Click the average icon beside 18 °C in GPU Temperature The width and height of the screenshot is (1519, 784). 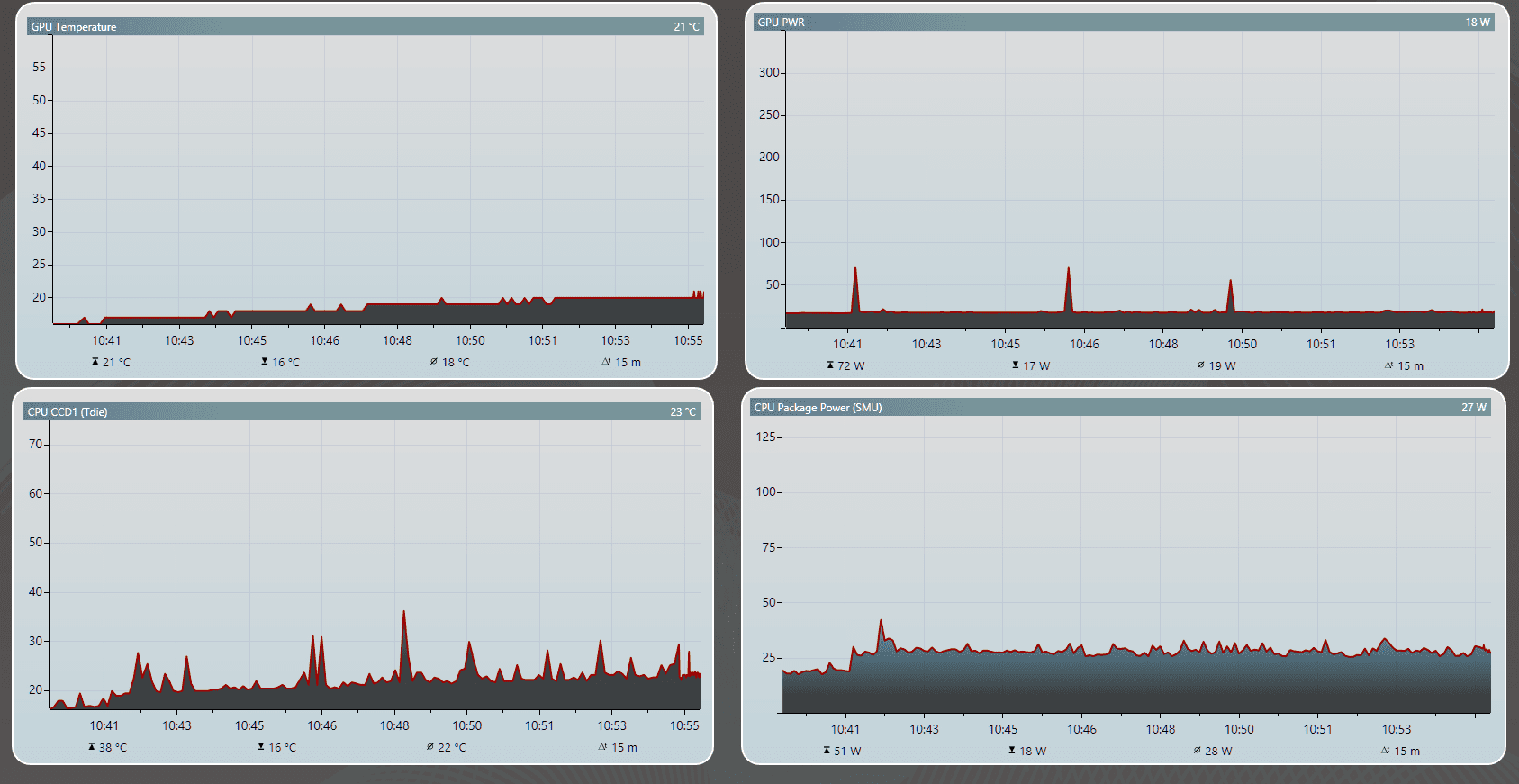tap(433, 362)
